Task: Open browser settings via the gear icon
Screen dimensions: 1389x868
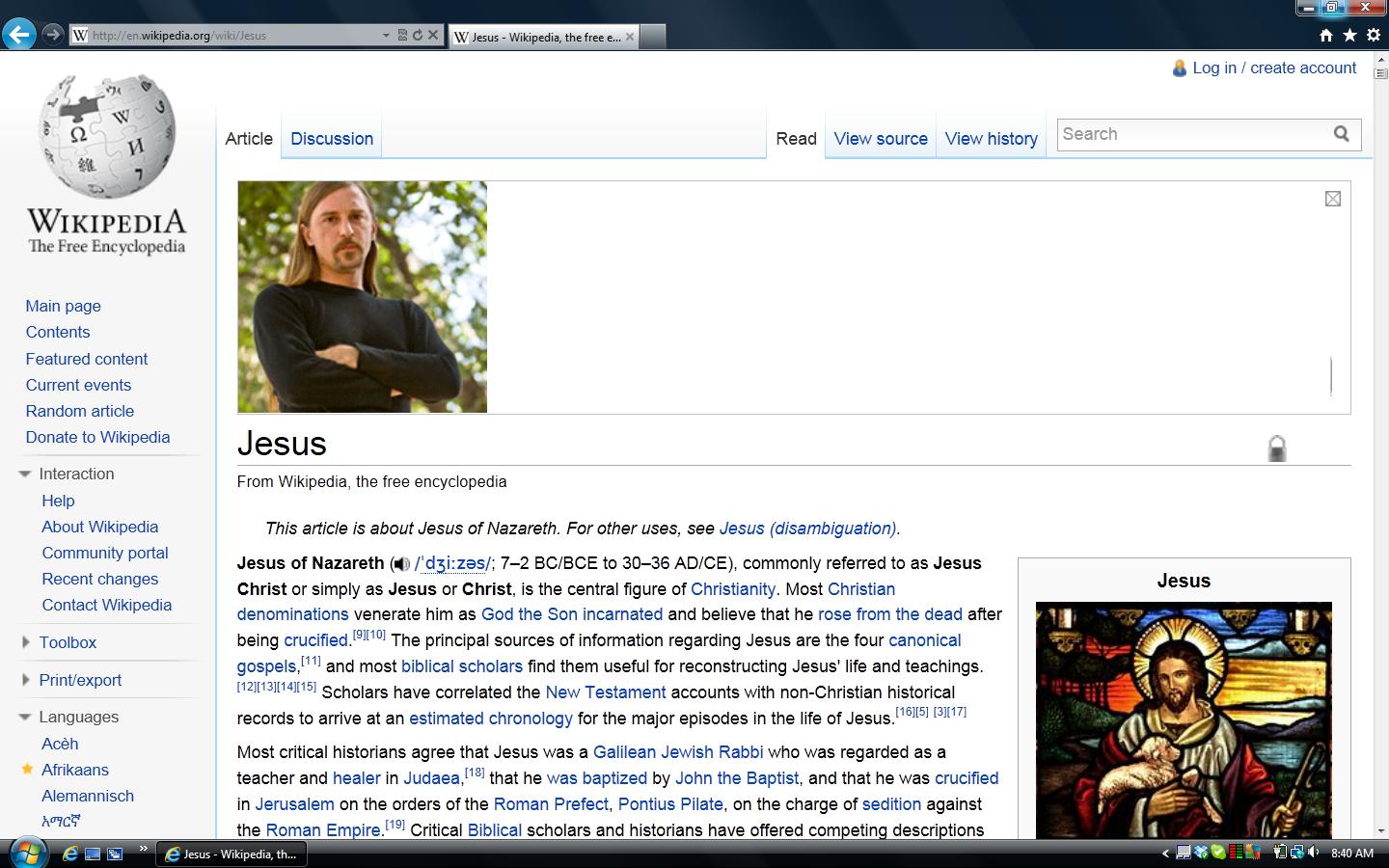Action: tap(1373, 34)
